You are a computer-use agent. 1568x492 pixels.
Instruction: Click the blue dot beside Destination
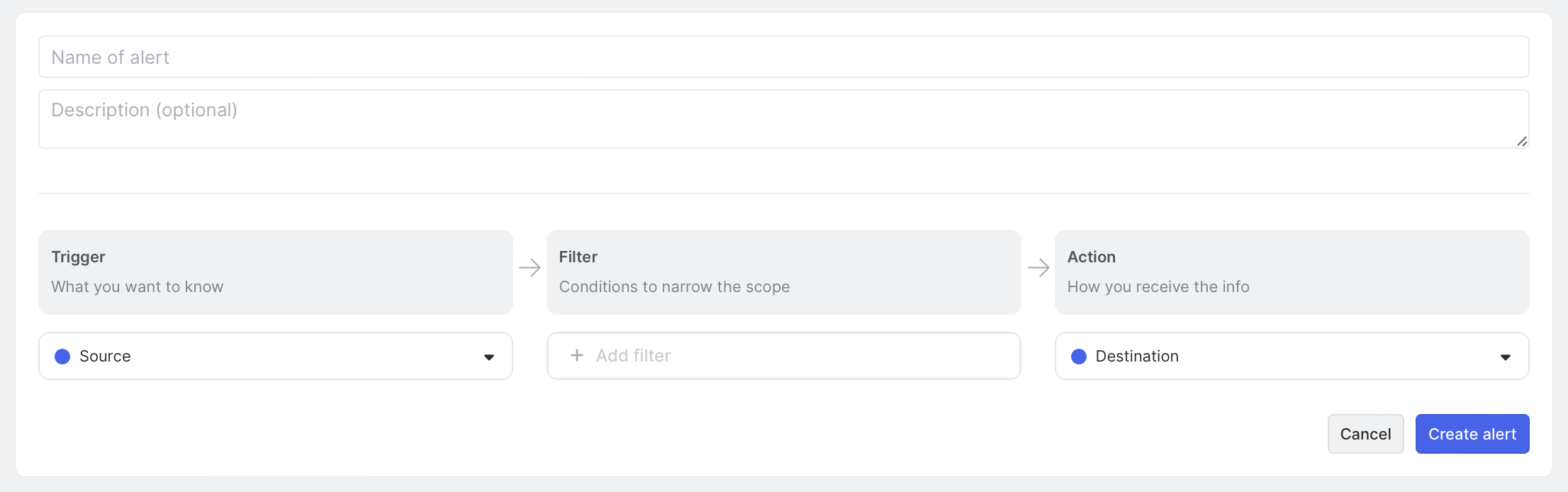(1079, 357)
